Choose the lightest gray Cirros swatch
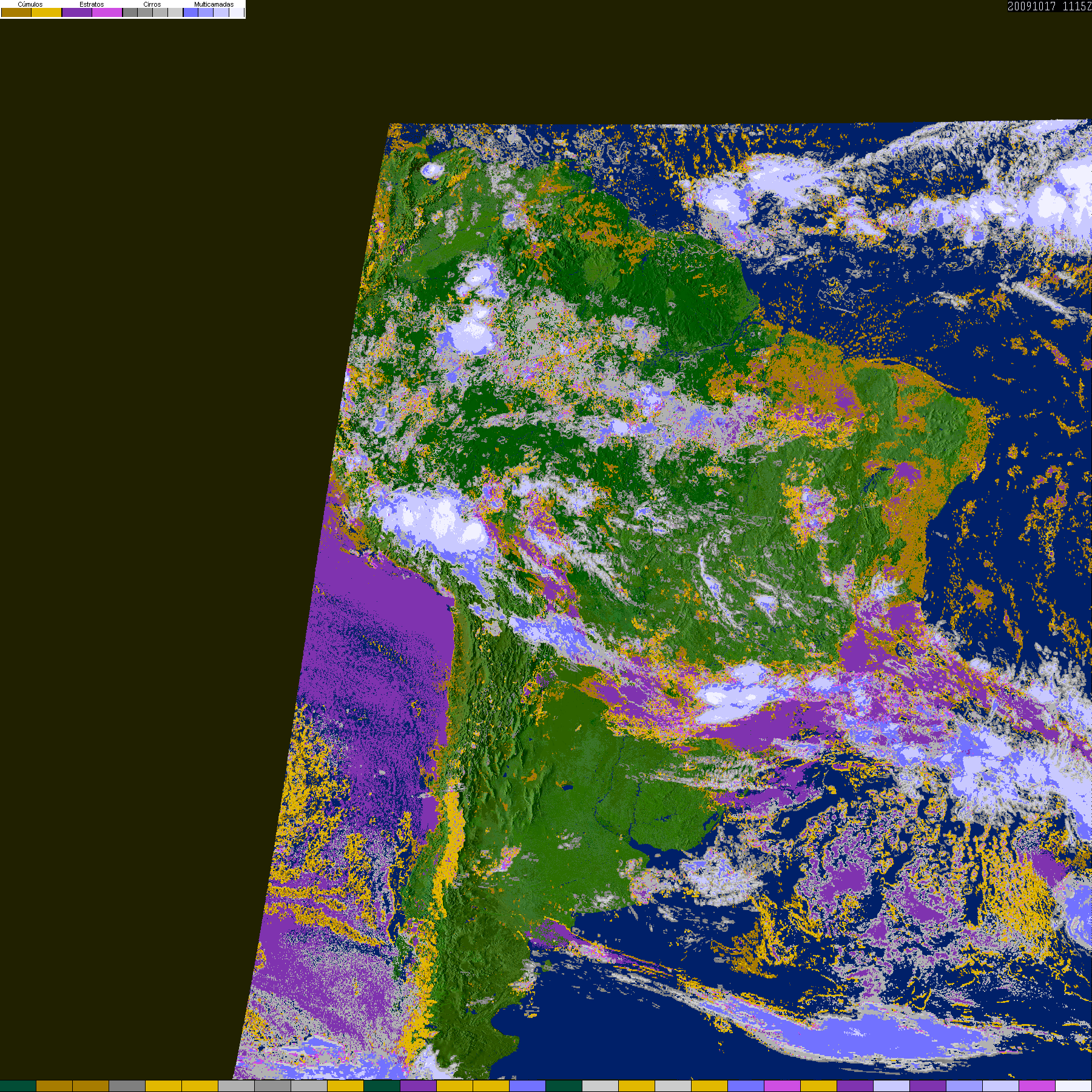Screen dimensions: 1092x1092 [175, 12]
